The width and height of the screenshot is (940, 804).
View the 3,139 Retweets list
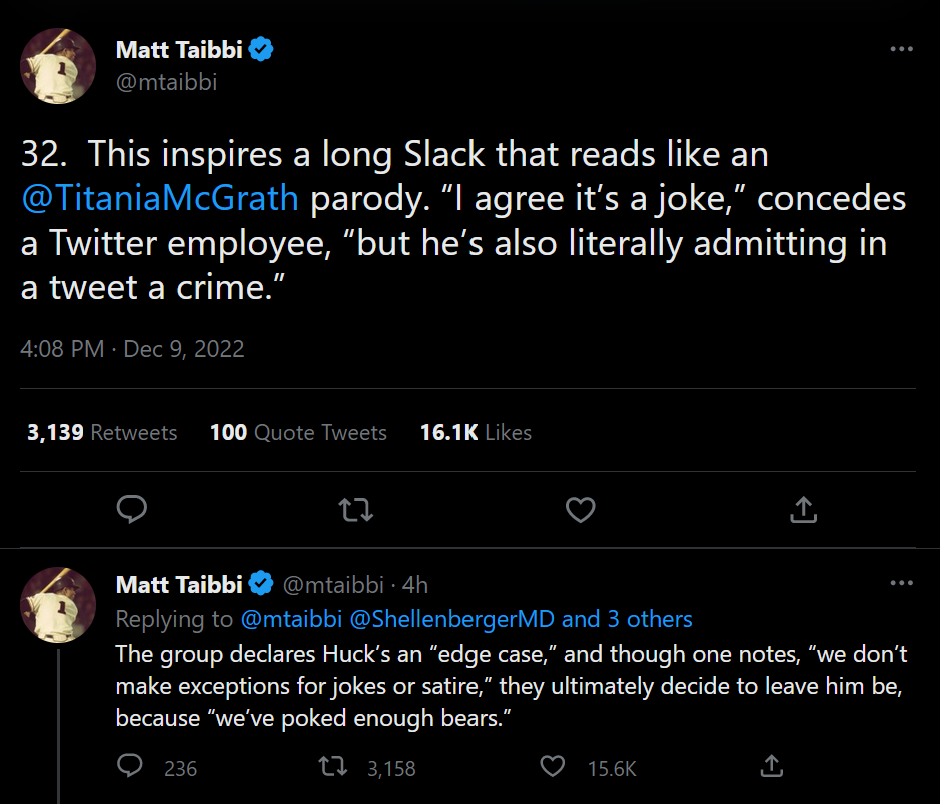point(102,432)
